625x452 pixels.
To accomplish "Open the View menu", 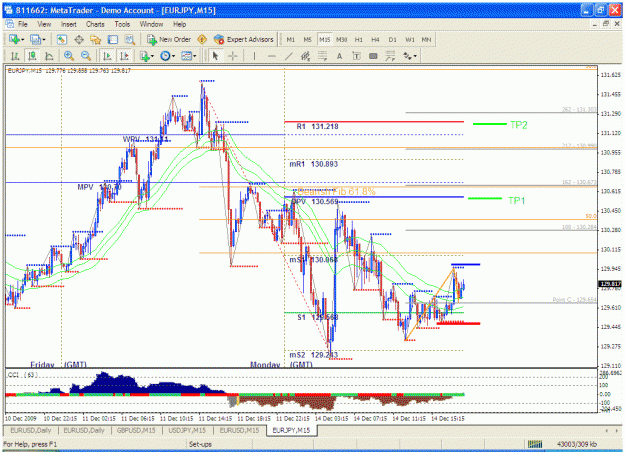I will (x=44, y=24).
